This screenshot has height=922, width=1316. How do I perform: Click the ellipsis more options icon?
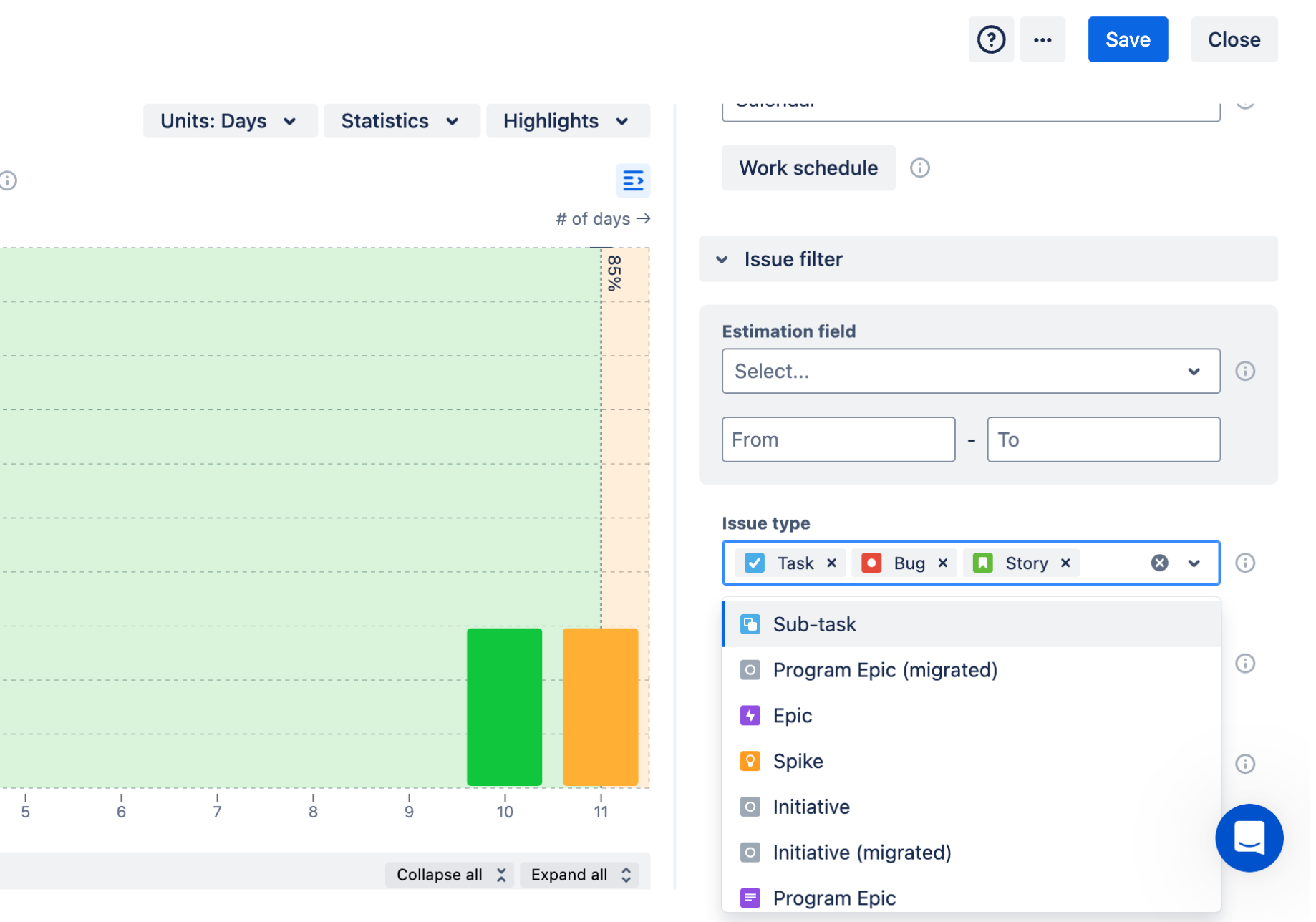[1042, 39]
